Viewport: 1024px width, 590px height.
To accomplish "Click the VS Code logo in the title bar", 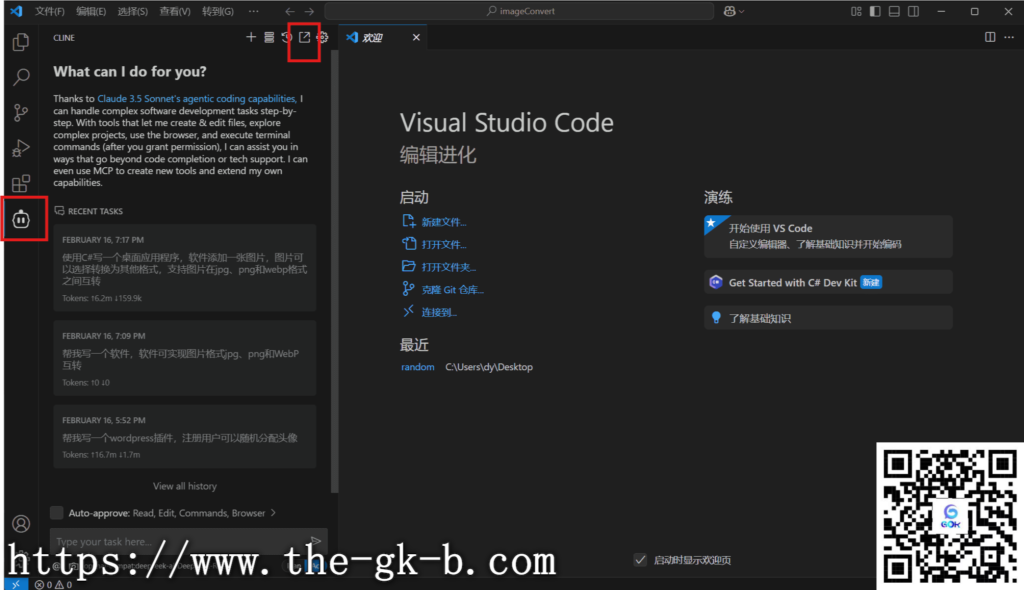I will tap(16, 11).
